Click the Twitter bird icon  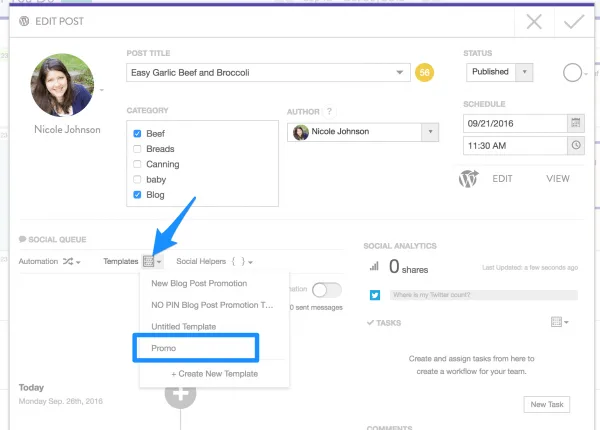pos(375,295)
